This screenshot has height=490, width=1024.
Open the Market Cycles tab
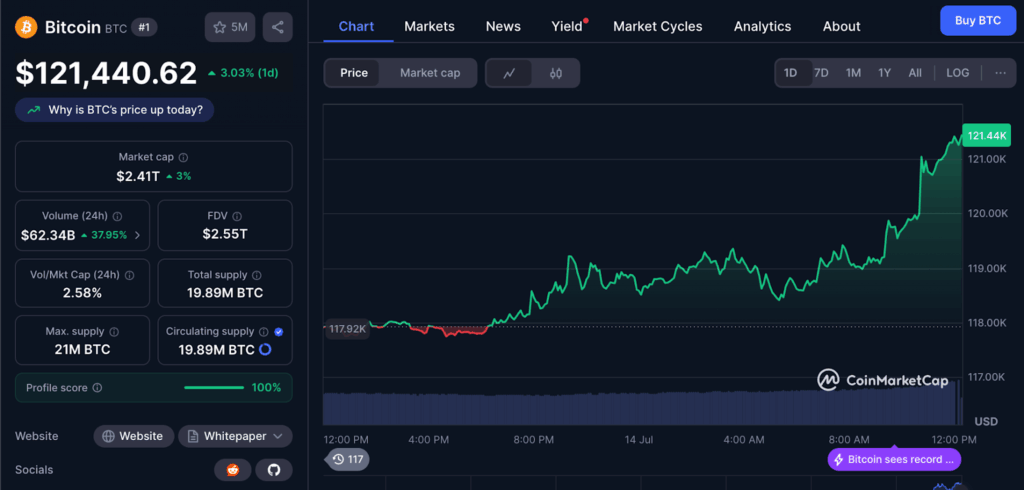pos(657,26)
